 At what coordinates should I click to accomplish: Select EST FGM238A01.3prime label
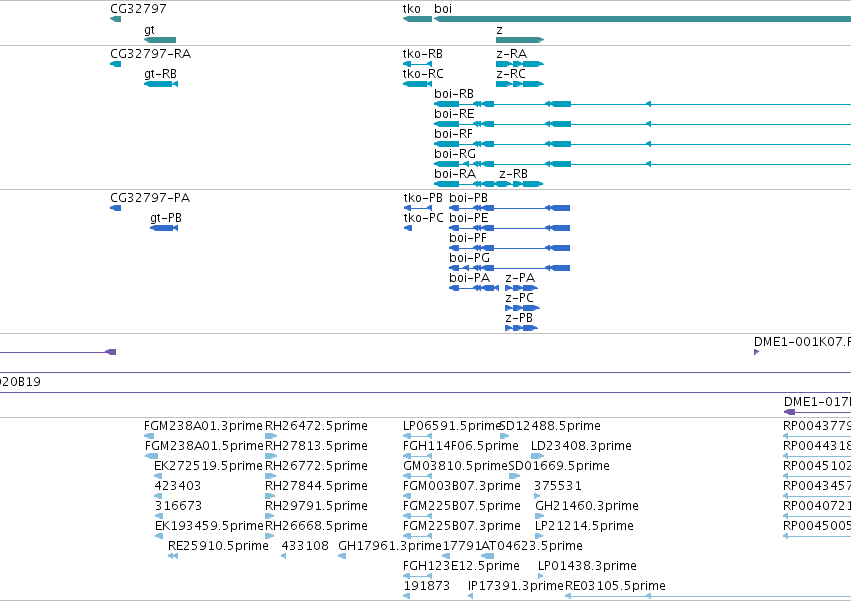[203, 426]
